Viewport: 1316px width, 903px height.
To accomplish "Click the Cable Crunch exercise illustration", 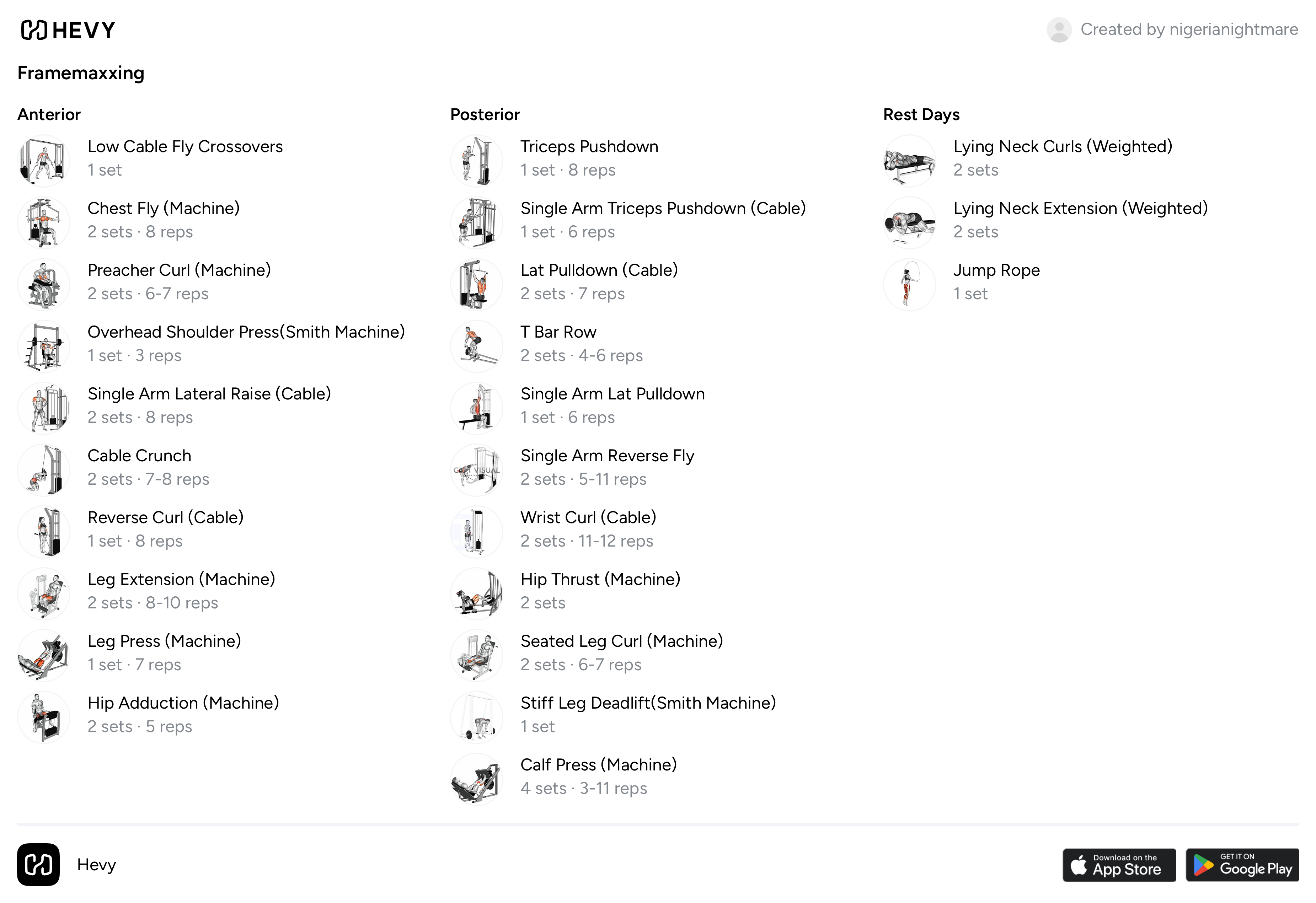I will (x=44, y=470).
